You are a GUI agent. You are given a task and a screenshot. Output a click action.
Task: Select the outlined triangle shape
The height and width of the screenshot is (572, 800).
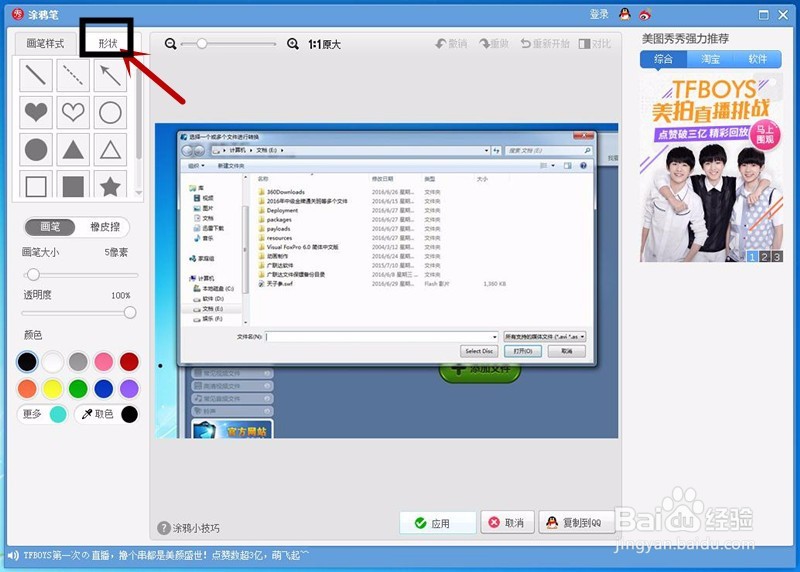click(110, 150)
